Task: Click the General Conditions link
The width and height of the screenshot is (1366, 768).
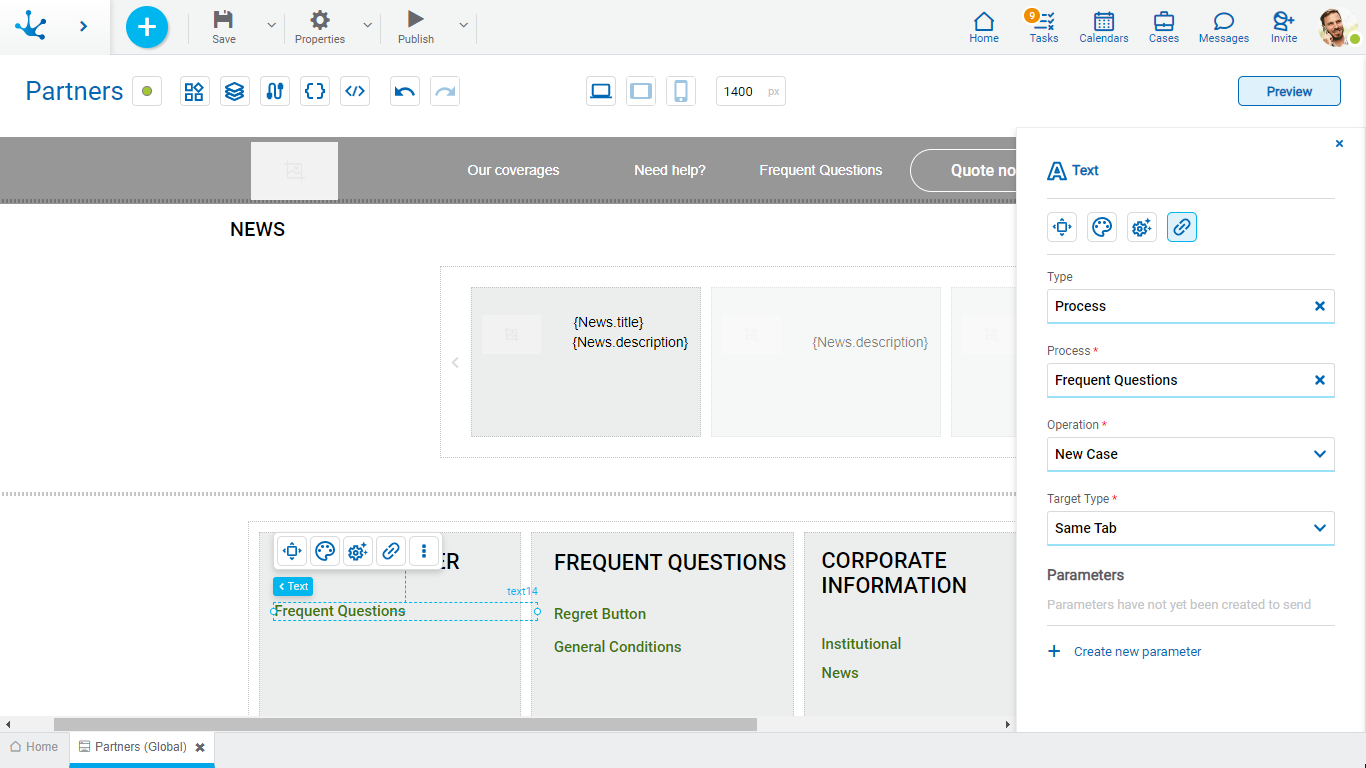Action: (618, 647)
